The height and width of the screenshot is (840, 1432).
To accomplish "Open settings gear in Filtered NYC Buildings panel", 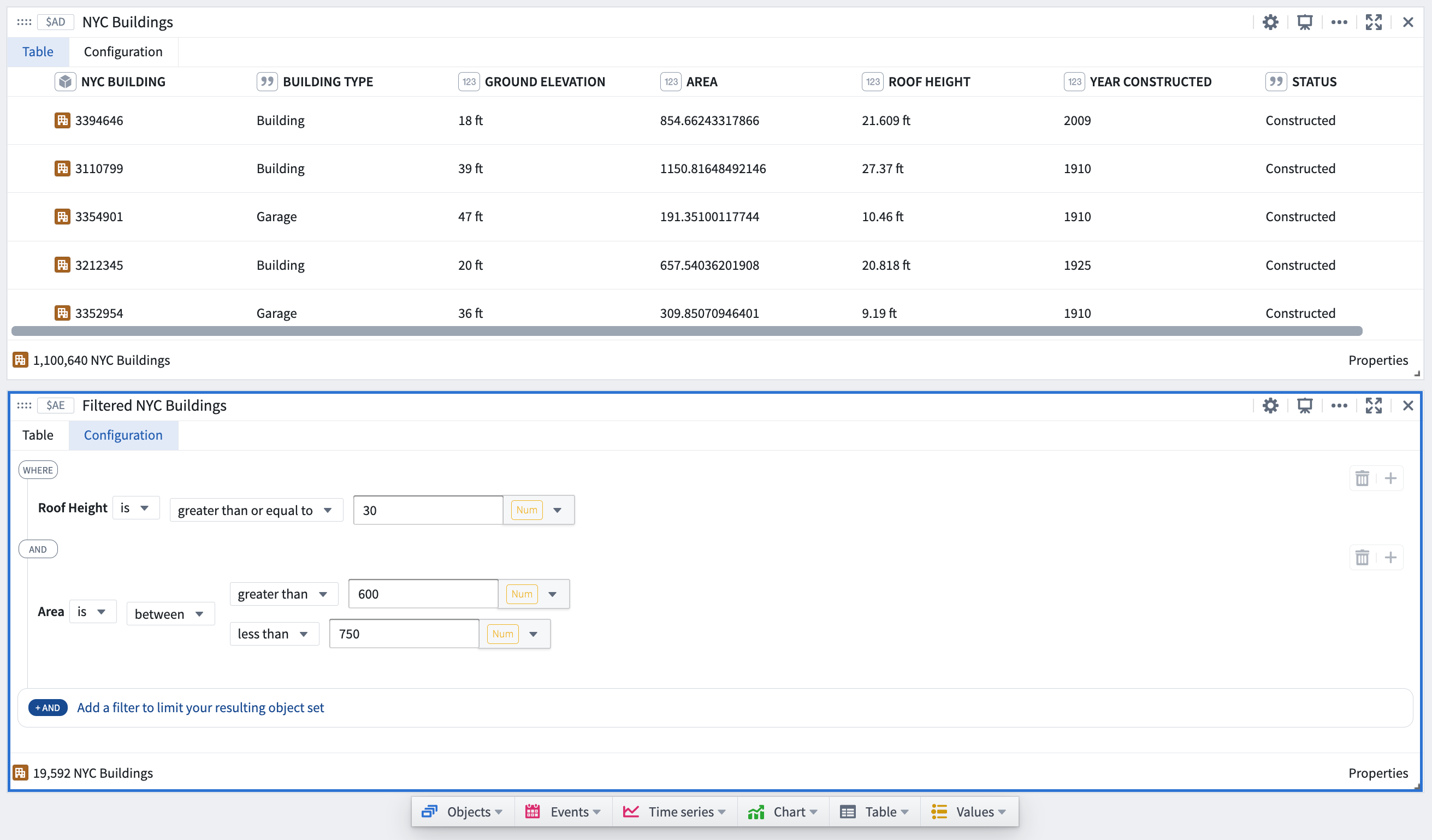I will [1270, 405].
